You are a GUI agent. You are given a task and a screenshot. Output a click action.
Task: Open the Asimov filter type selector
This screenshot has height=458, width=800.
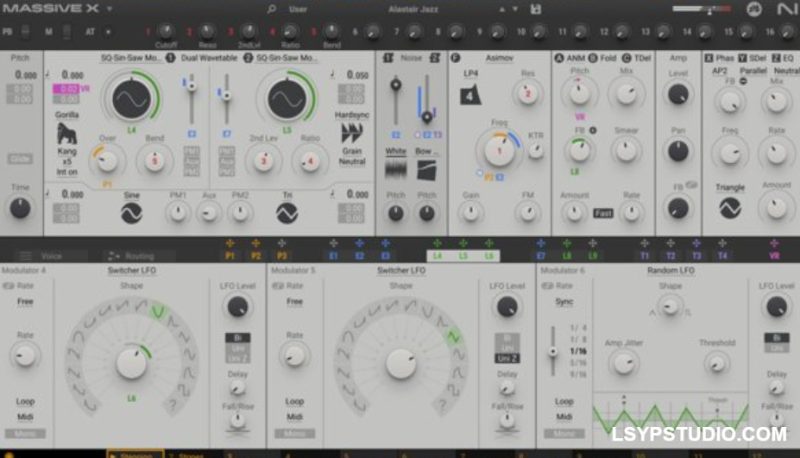[x=499, y=58]
